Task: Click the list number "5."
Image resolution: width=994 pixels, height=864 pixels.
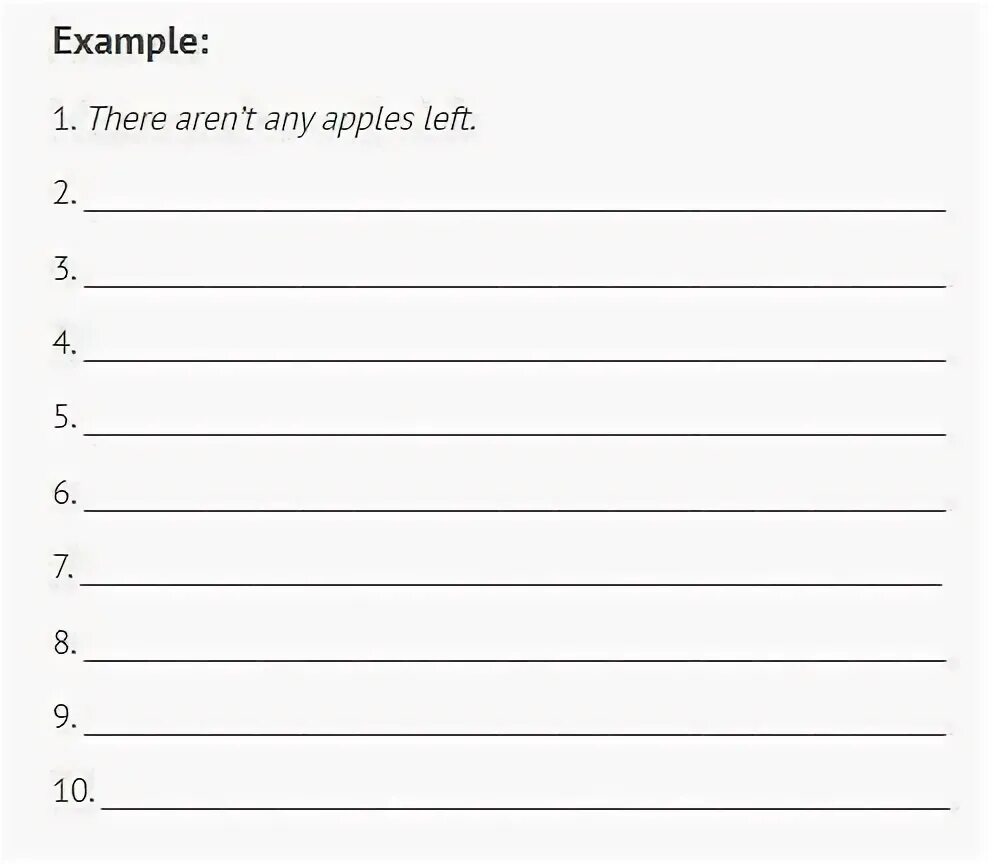Action: (66, 419)
